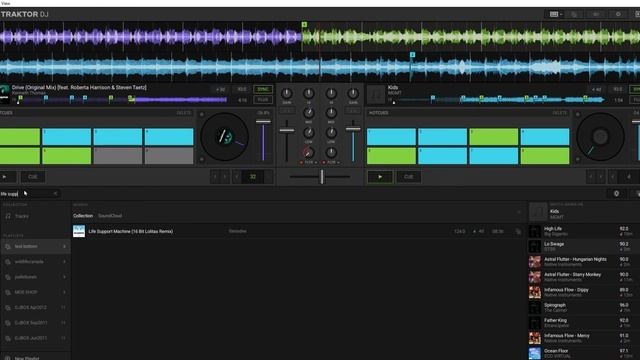Viewport: 640px width, 360px height.
Task: Adjust right channel filter knob
Action: click(331, 153)
